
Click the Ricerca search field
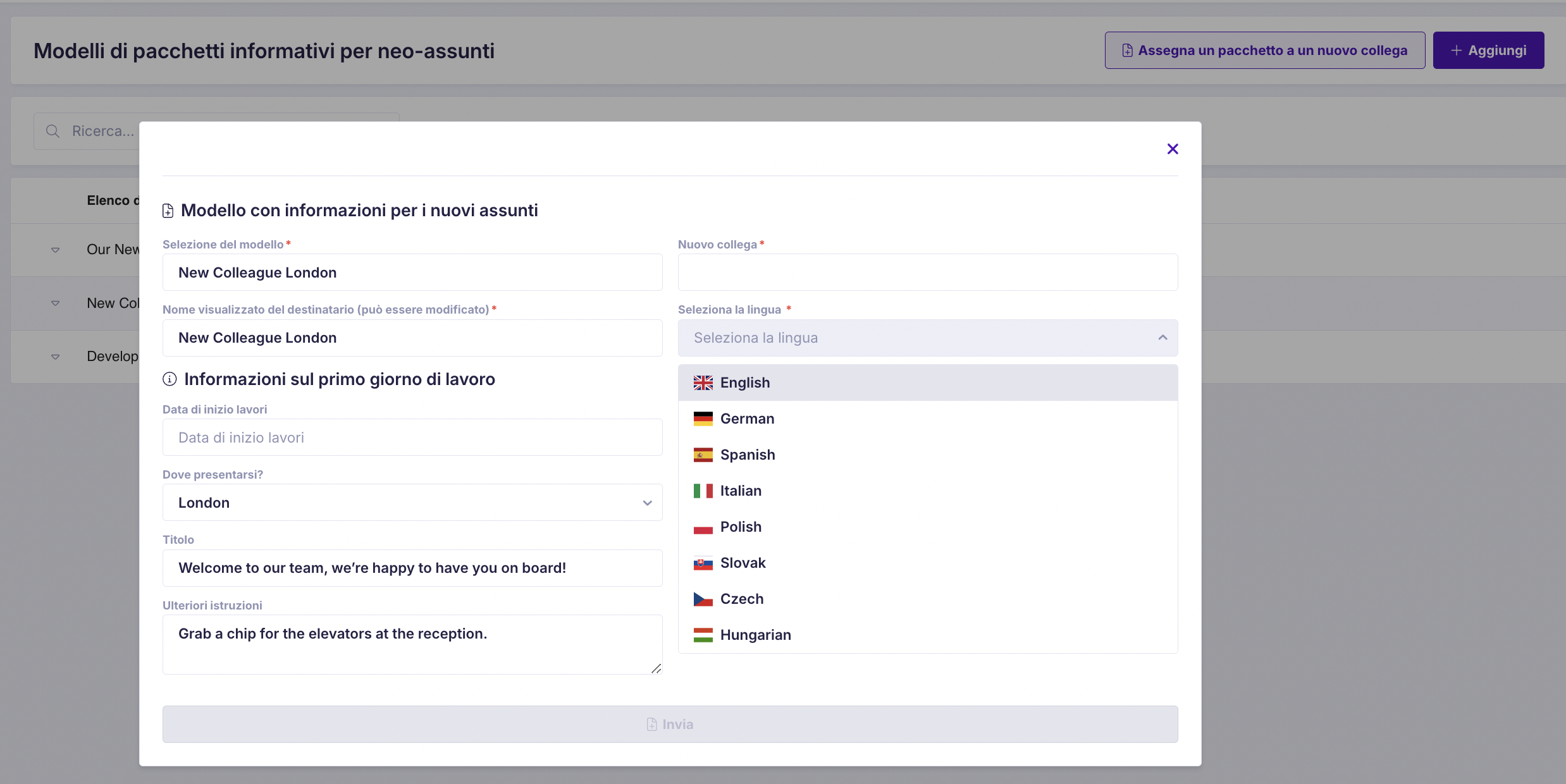click(x=216, y=131)
